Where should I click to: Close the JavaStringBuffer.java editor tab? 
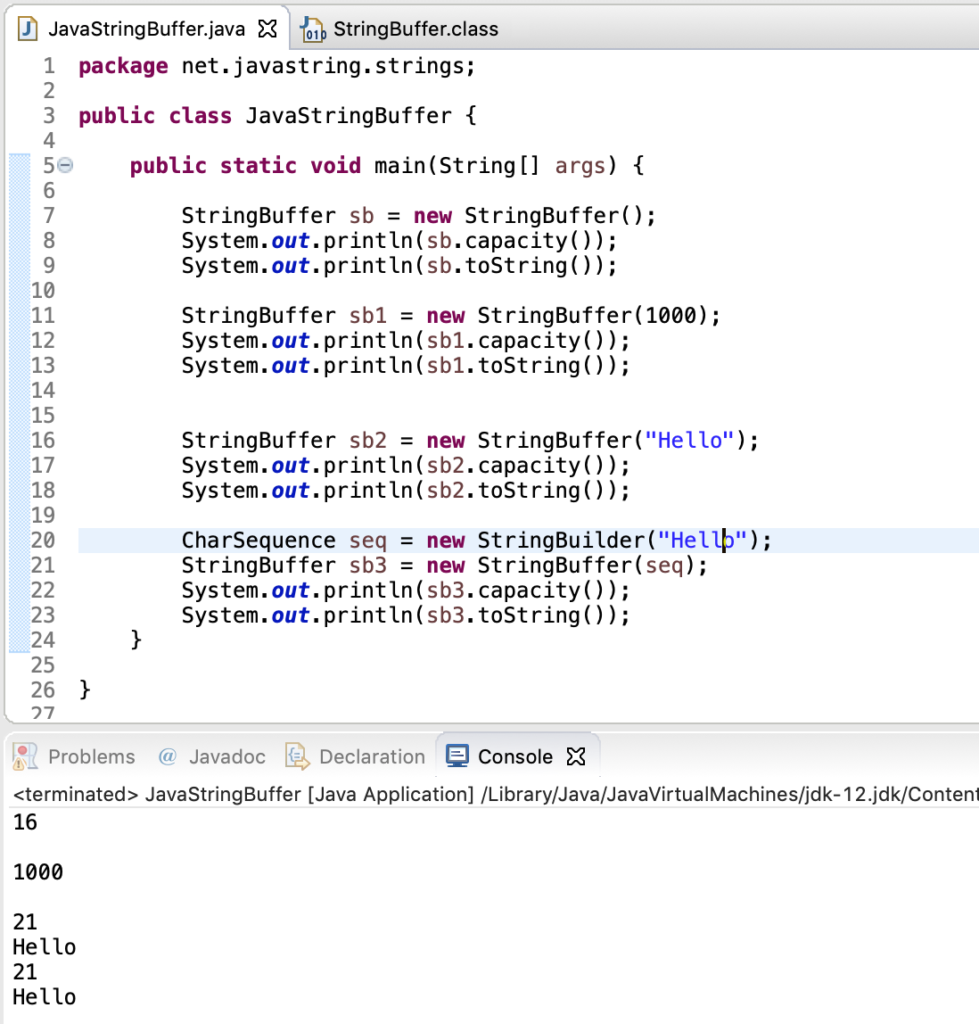[x=266, y=29]
